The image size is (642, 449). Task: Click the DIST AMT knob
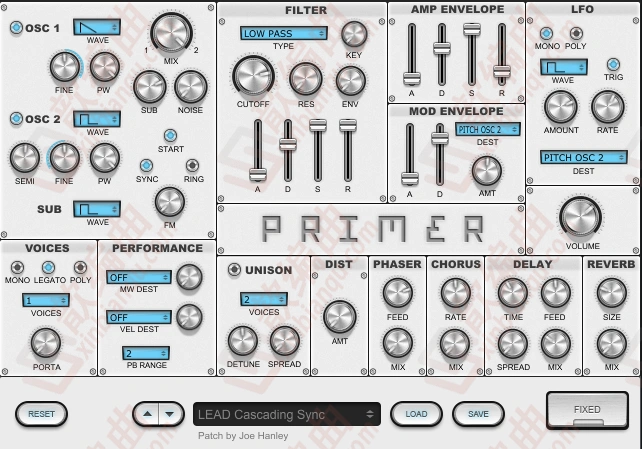click(340, 317)
